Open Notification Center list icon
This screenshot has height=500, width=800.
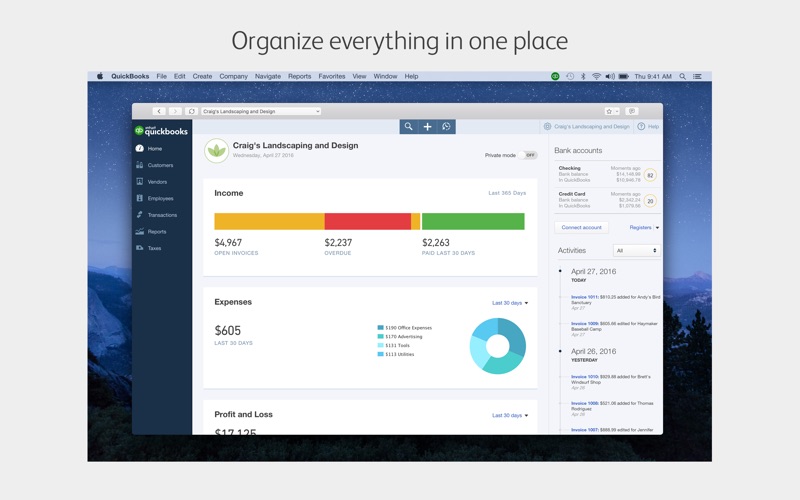tap(697, 76)
